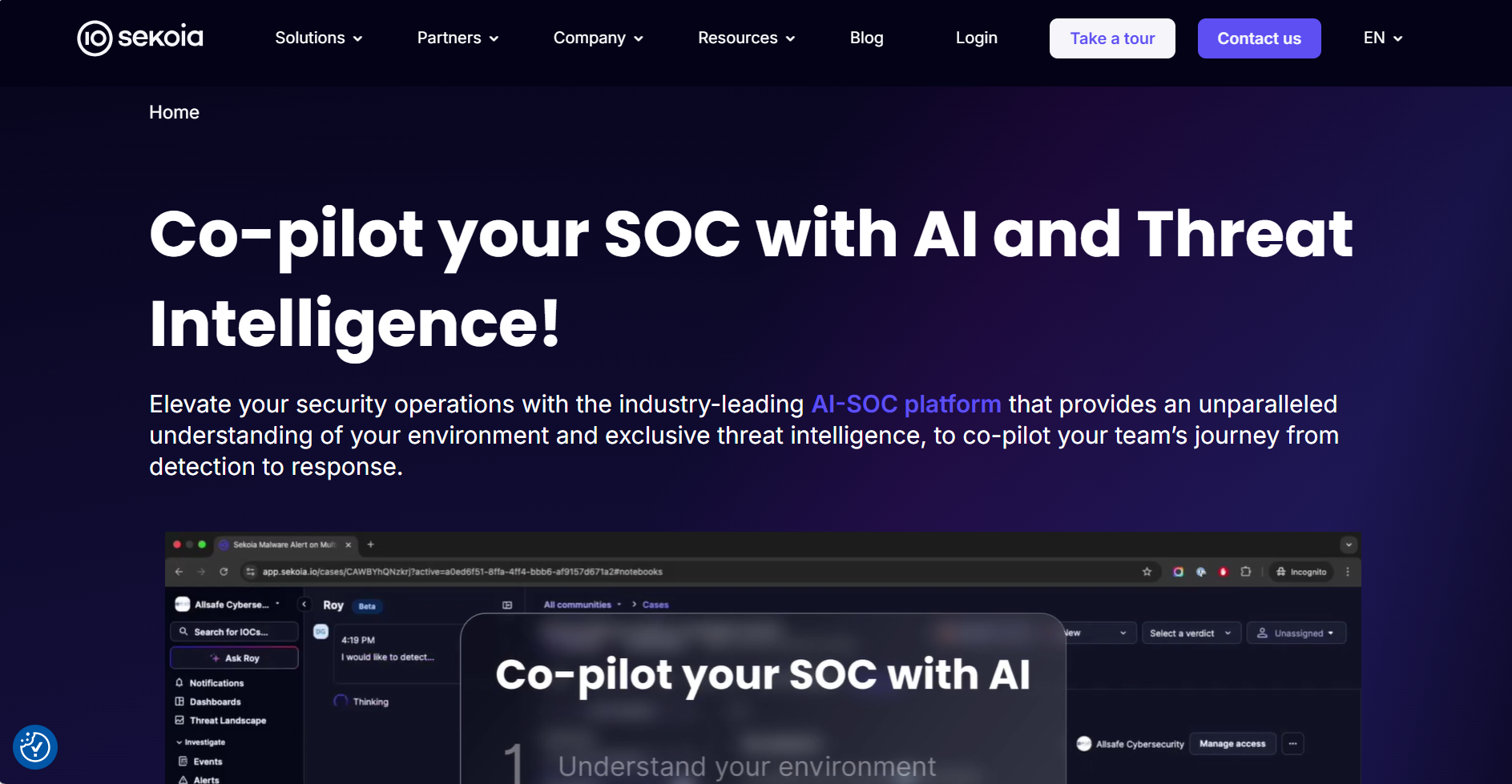Expand the Solutions dropdown menu
Screen dimensions: 1512x784
point(319,38)
